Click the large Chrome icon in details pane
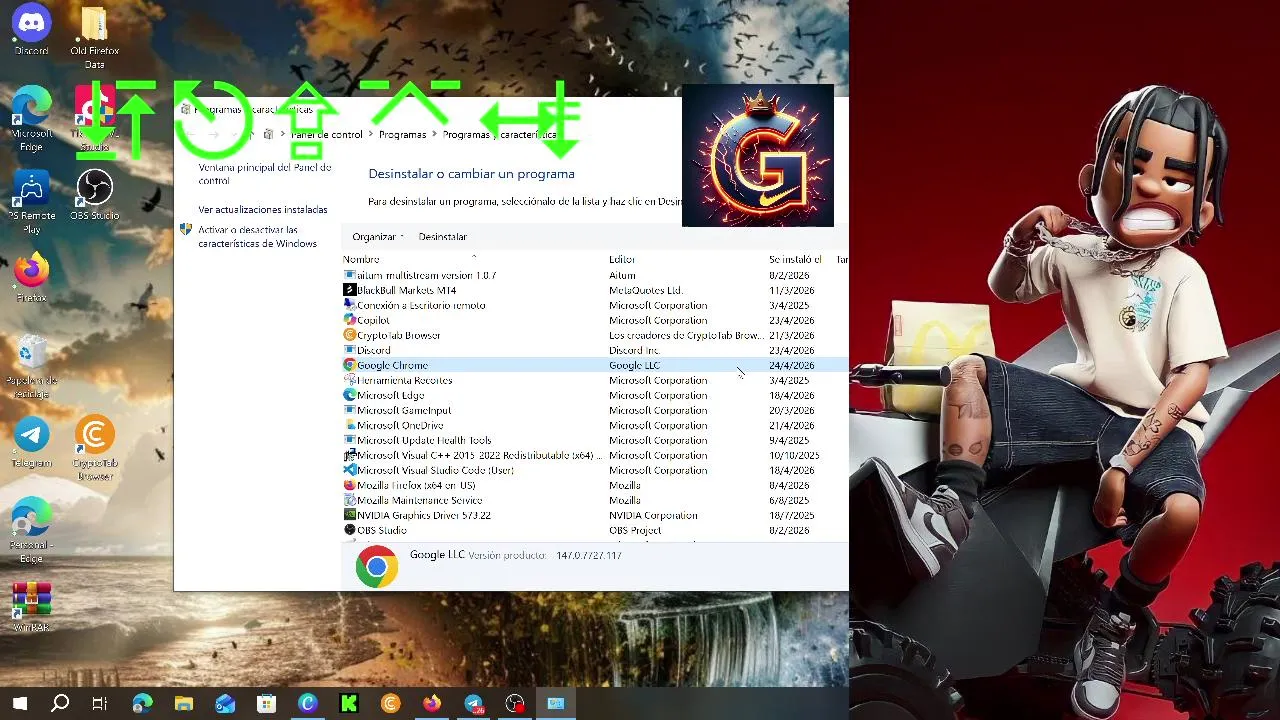 pyautogui.click(x=377, y=567)
